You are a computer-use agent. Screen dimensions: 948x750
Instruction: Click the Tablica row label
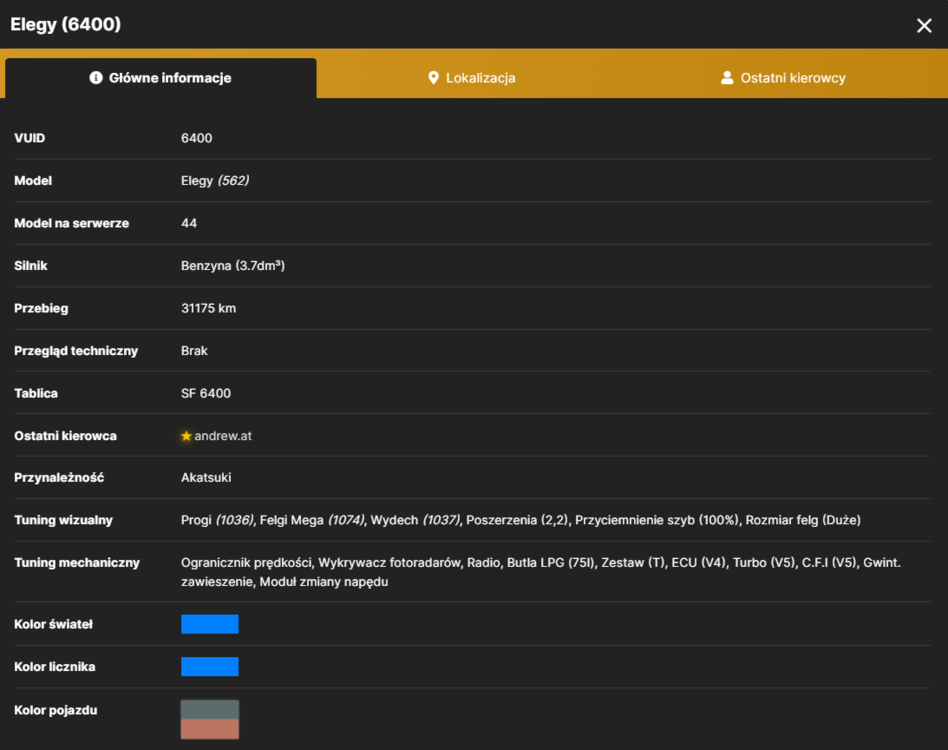36,393
